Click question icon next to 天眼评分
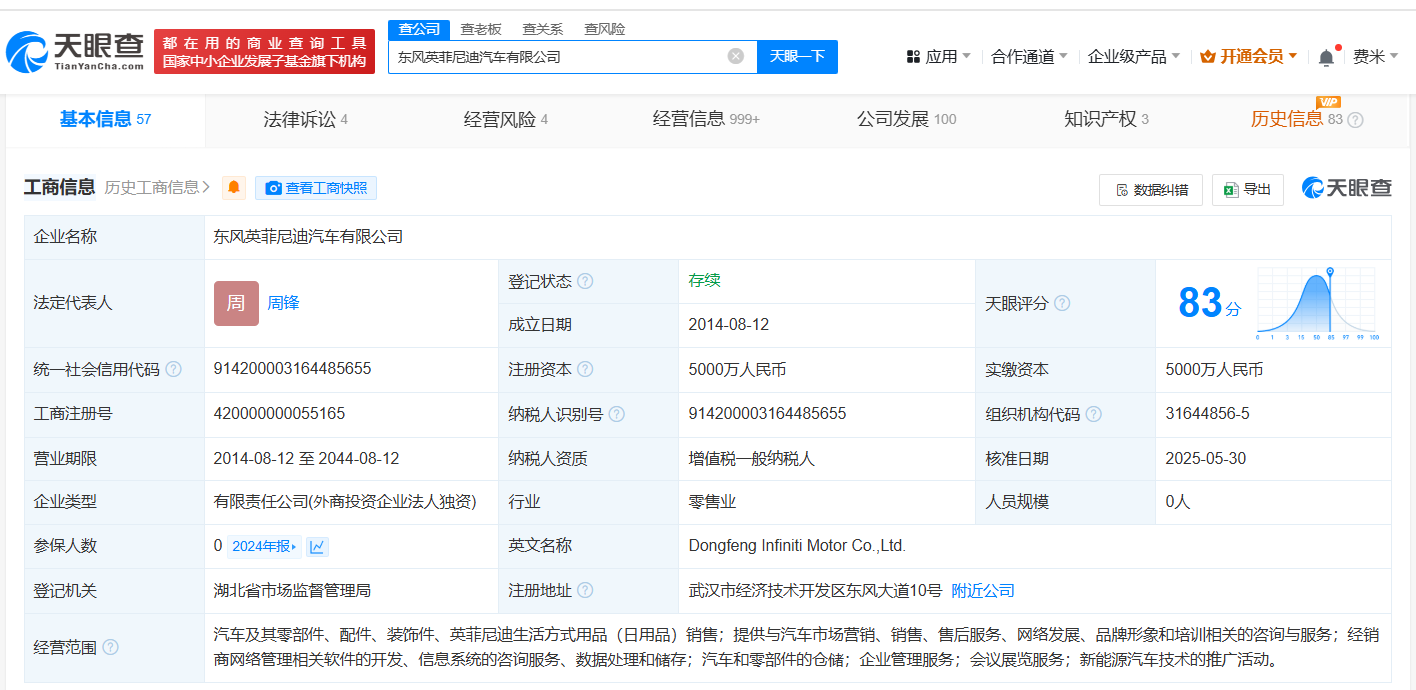The height and width of the screenshot is (690, 1416). pyautogui.click(x=1062, y=303)
